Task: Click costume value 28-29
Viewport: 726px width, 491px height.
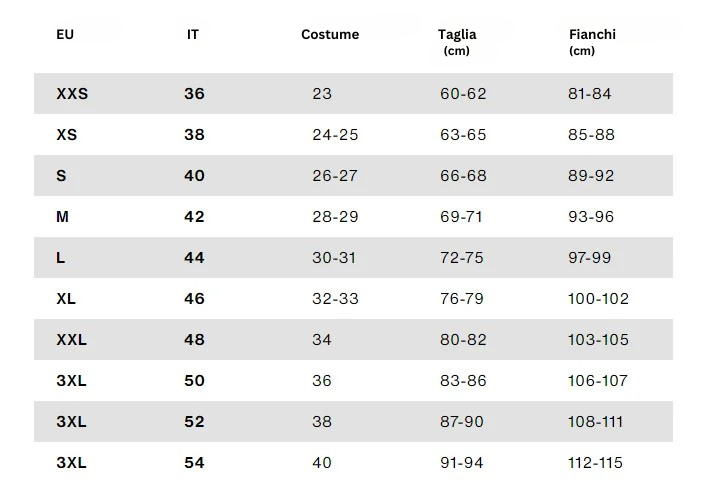Action: pos(335,217)
